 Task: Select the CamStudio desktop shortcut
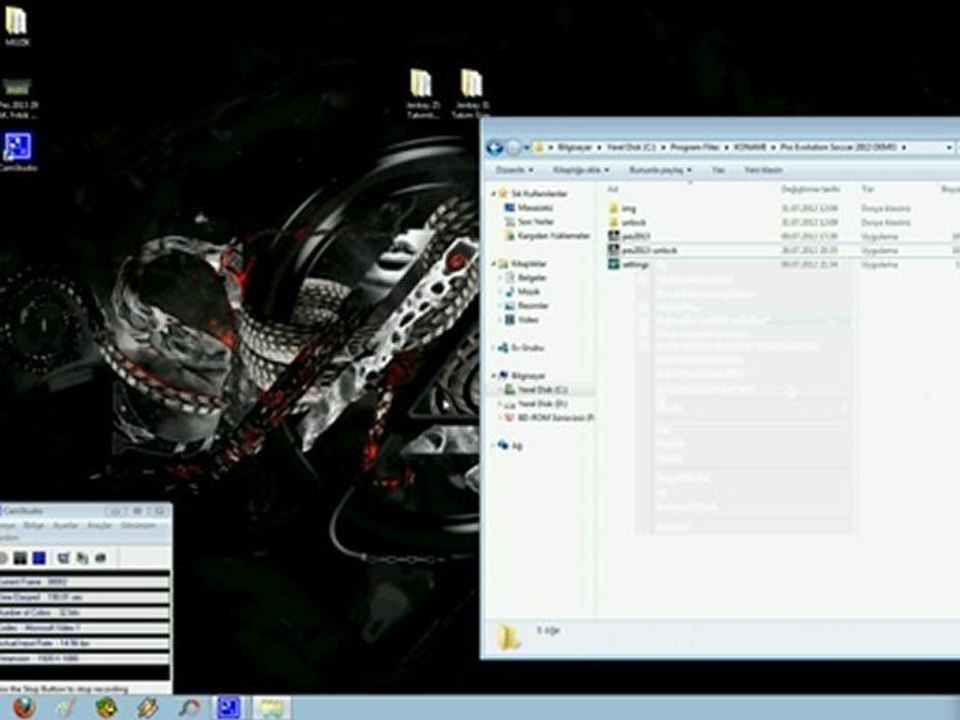[x=18, y=152]
